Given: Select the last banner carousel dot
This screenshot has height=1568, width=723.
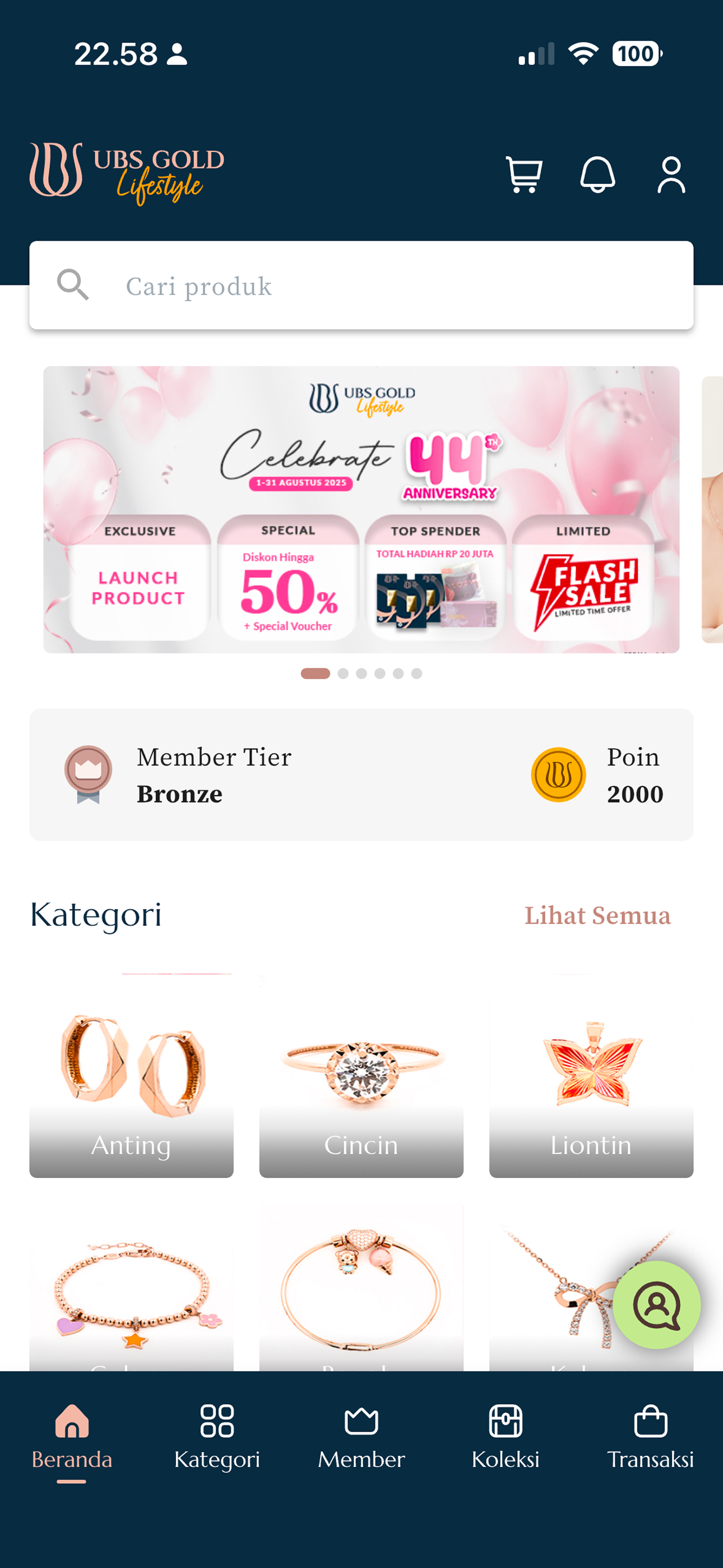Looking at the screenshot, I should pyautogui.click(x=416, y=673).
